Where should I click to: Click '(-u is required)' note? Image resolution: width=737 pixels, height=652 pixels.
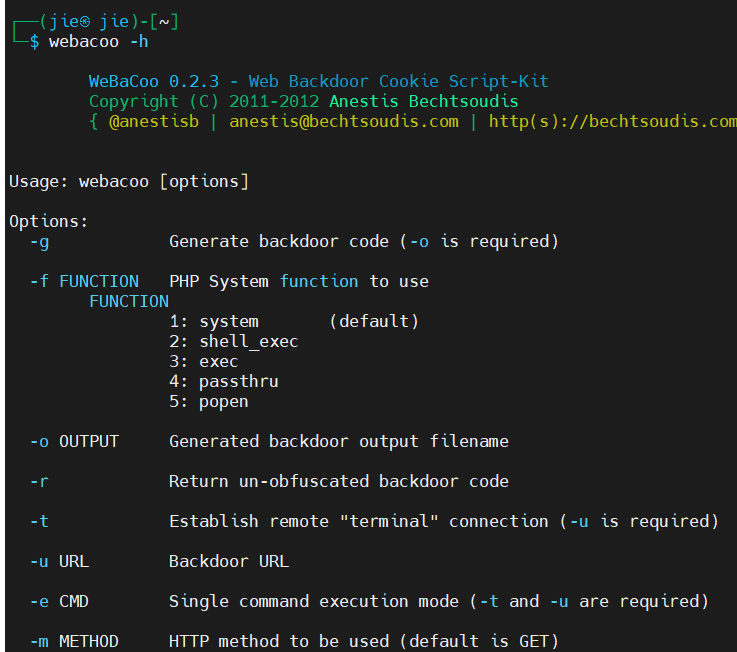[x=639, y=521]
